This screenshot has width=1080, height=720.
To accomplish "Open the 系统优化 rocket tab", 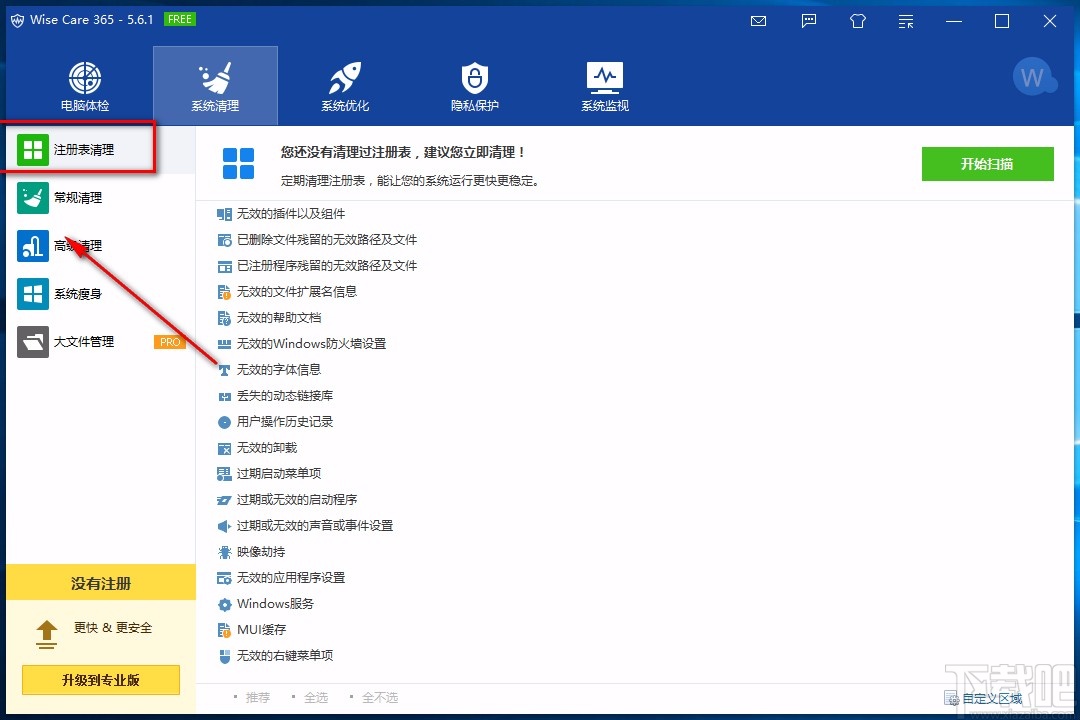I will pyautogui.click(x=345, y=86).
